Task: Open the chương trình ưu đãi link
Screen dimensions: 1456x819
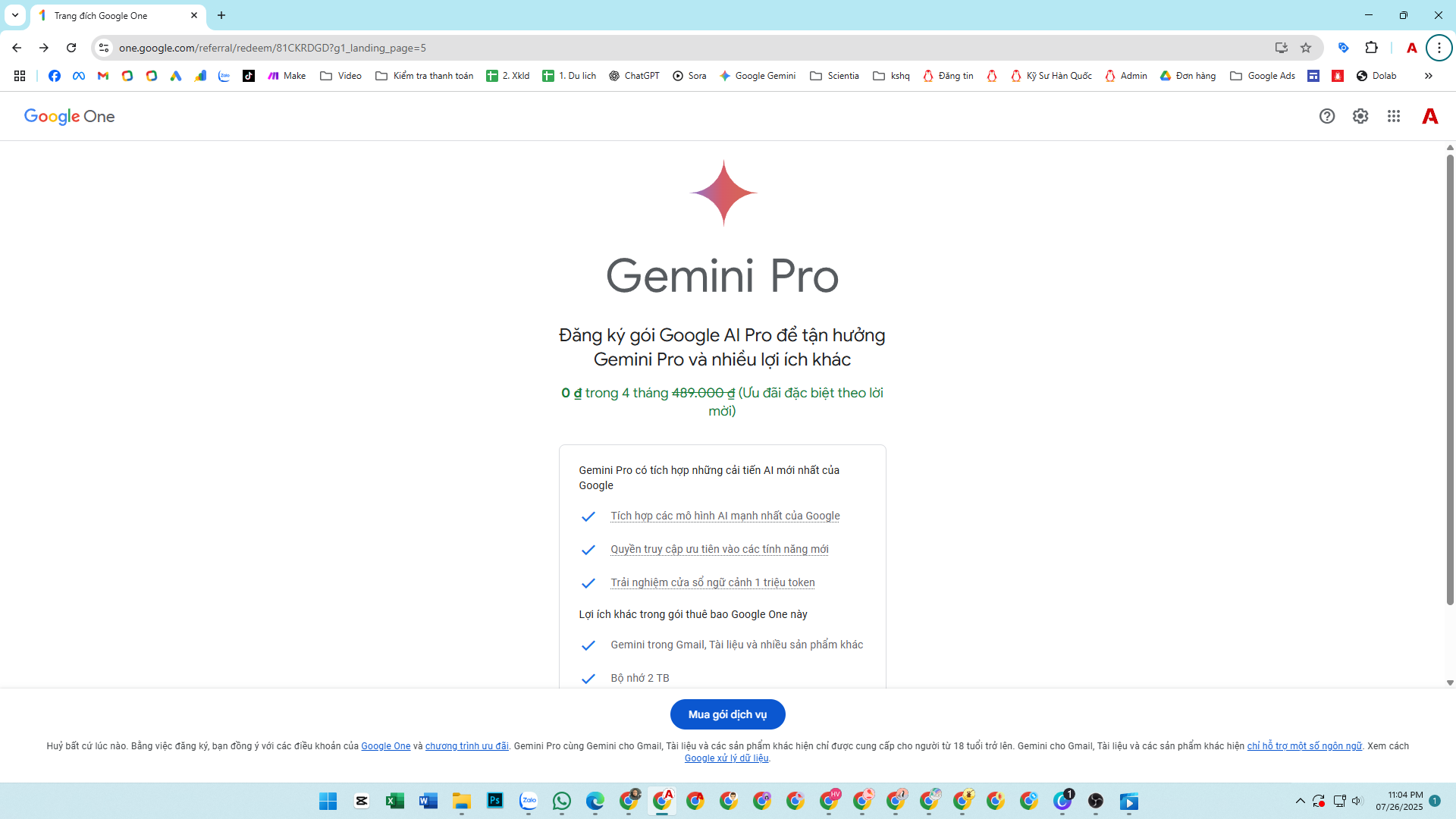Action: (x=466, y=746)
